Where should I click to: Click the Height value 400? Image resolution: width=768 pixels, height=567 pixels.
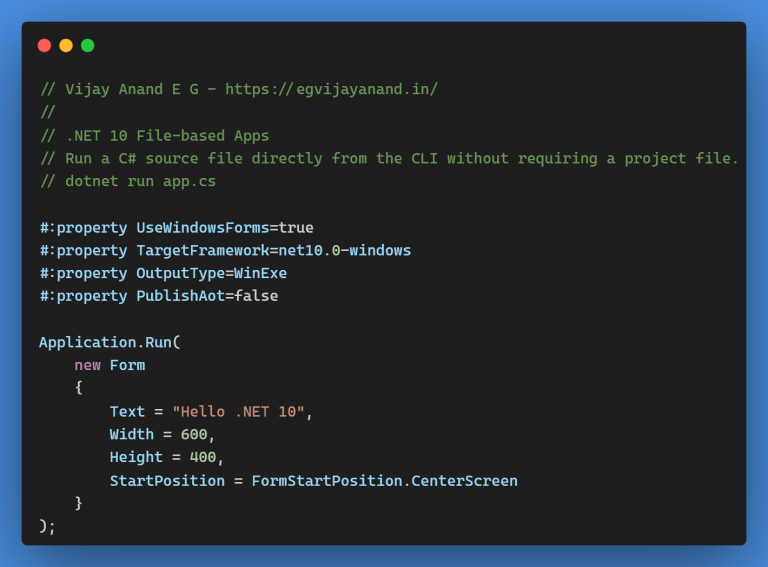point(202,457)
